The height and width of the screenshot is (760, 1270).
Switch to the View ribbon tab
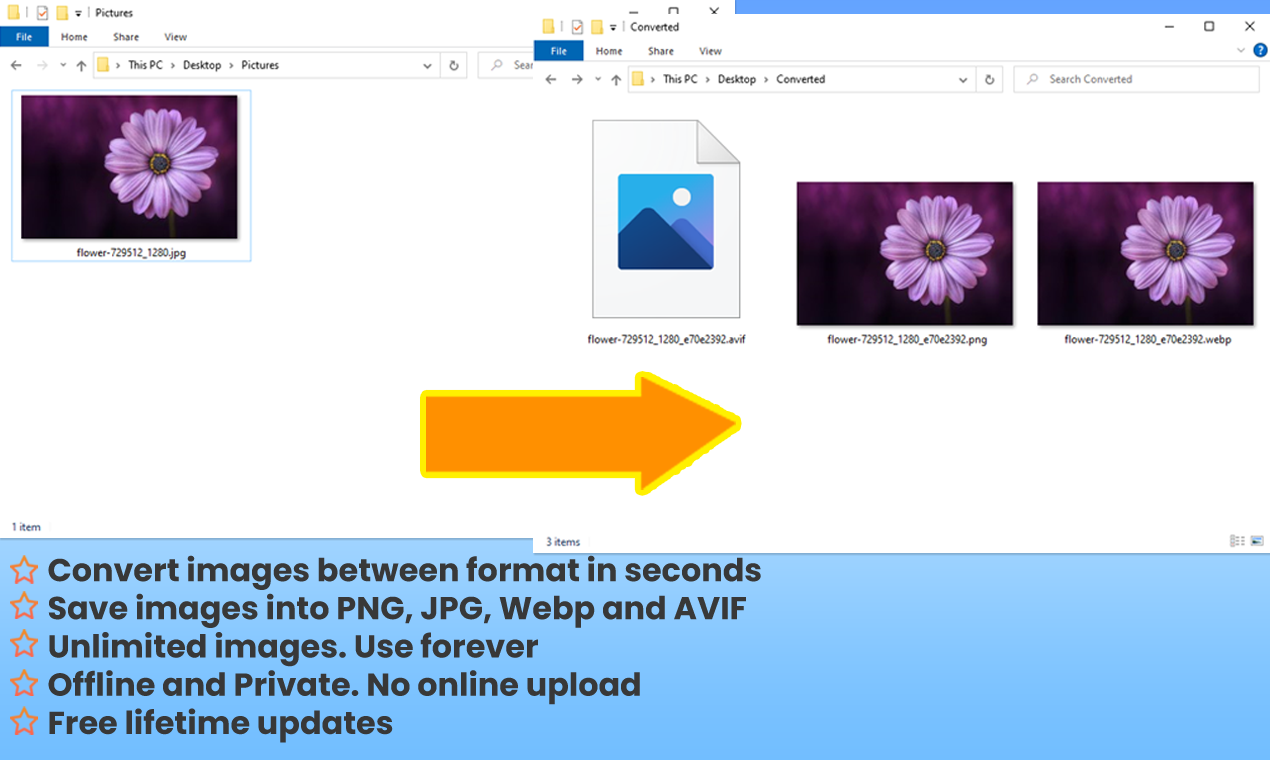click(x=710, y=51)
